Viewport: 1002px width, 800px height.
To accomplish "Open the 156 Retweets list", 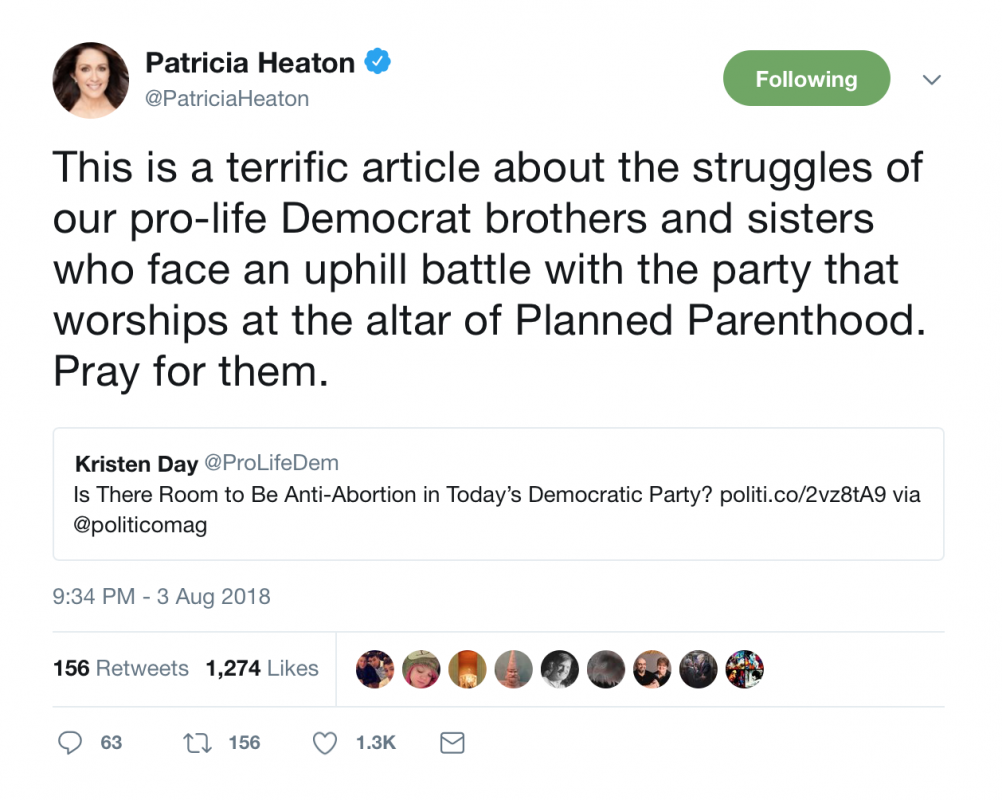I will (121, 668).
